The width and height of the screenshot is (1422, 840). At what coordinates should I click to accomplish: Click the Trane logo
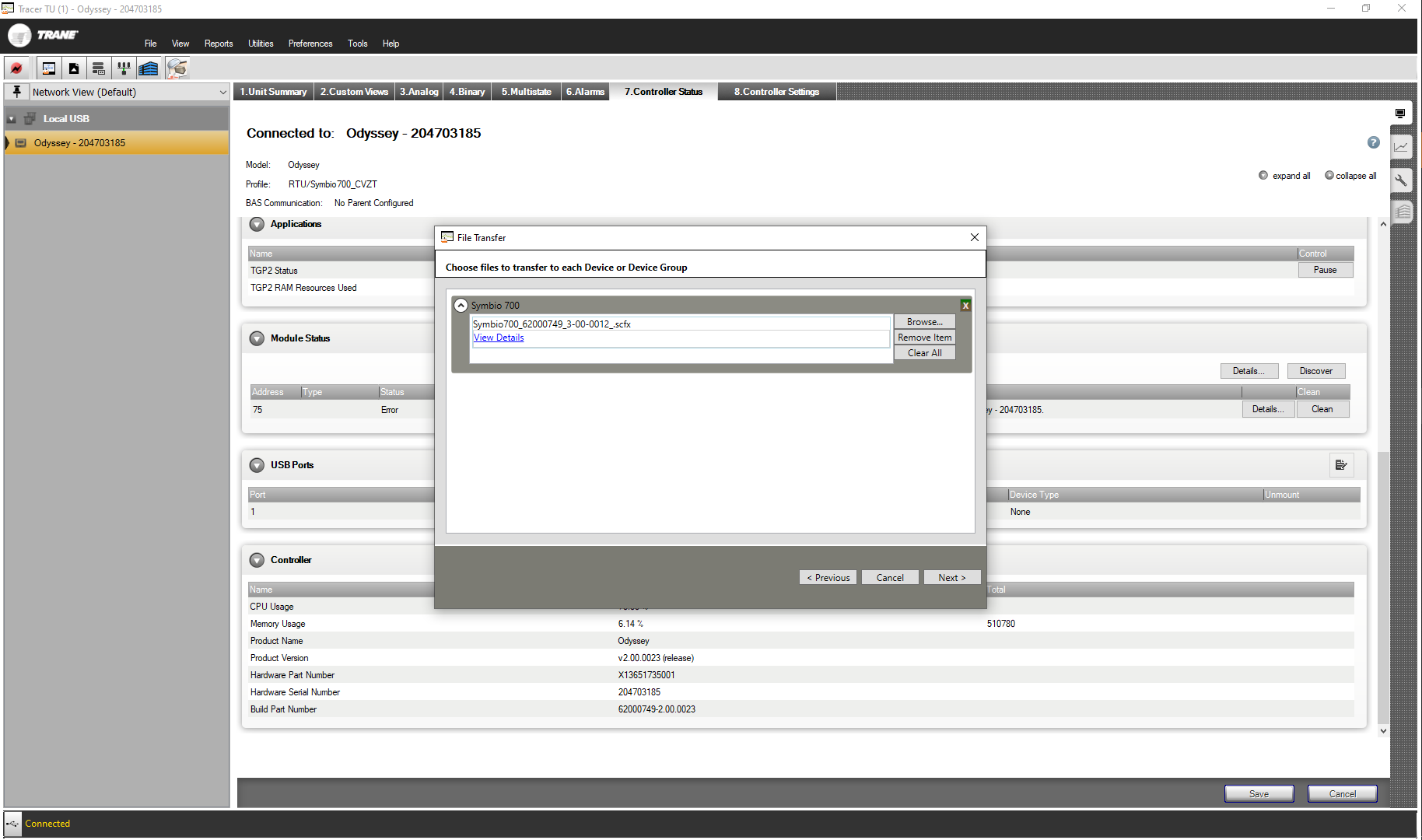44,35
